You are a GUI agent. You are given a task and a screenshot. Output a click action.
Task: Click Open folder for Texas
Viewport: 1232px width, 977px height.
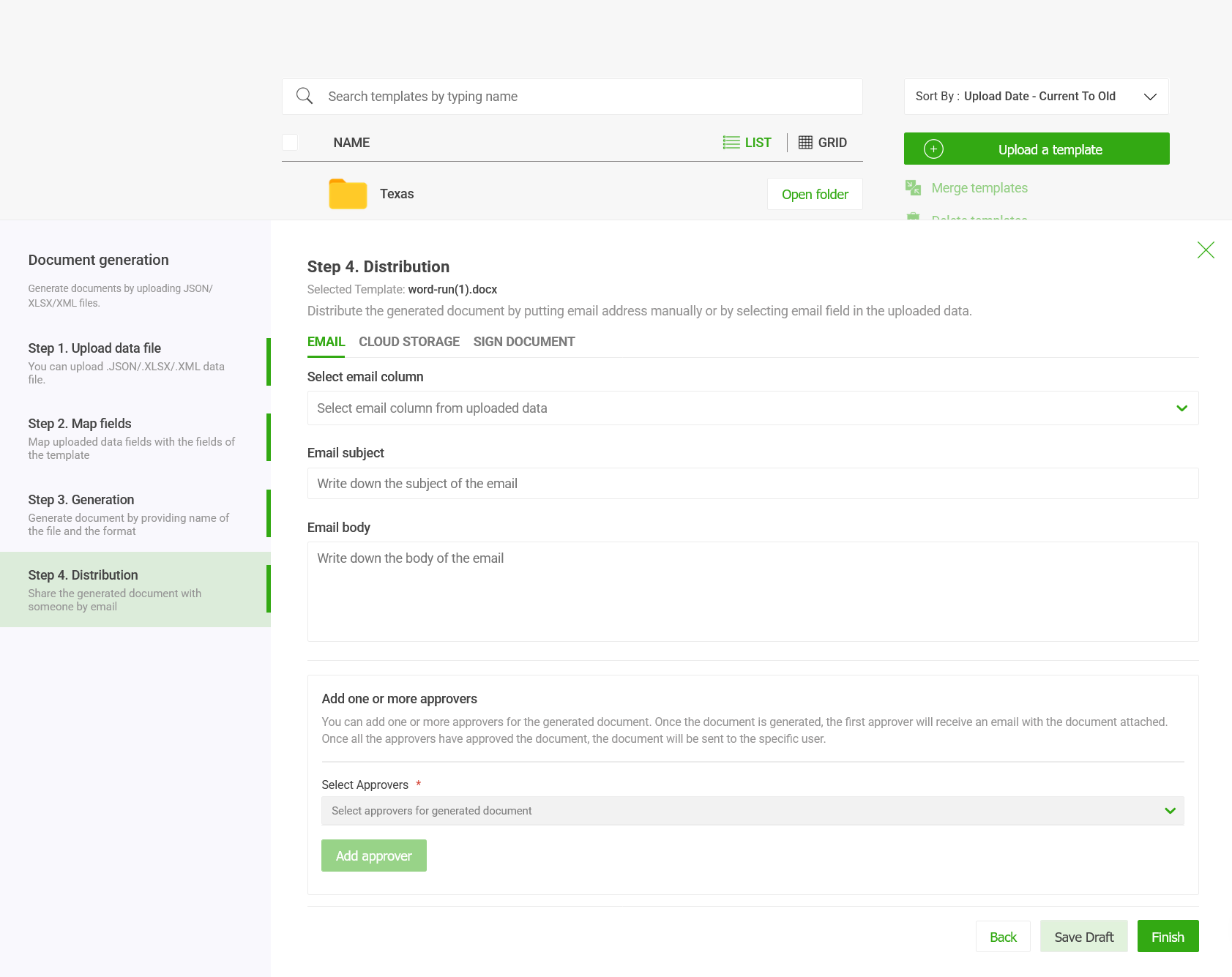pos(815,195)
